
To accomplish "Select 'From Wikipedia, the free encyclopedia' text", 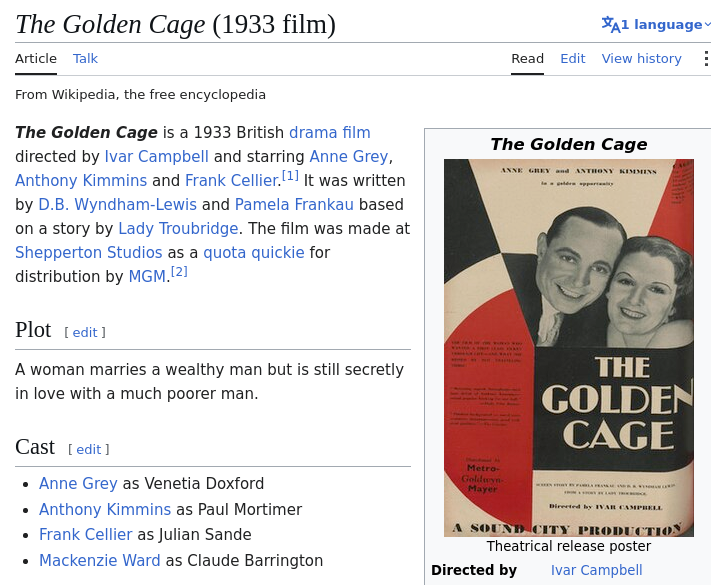I will click(140, 95).
